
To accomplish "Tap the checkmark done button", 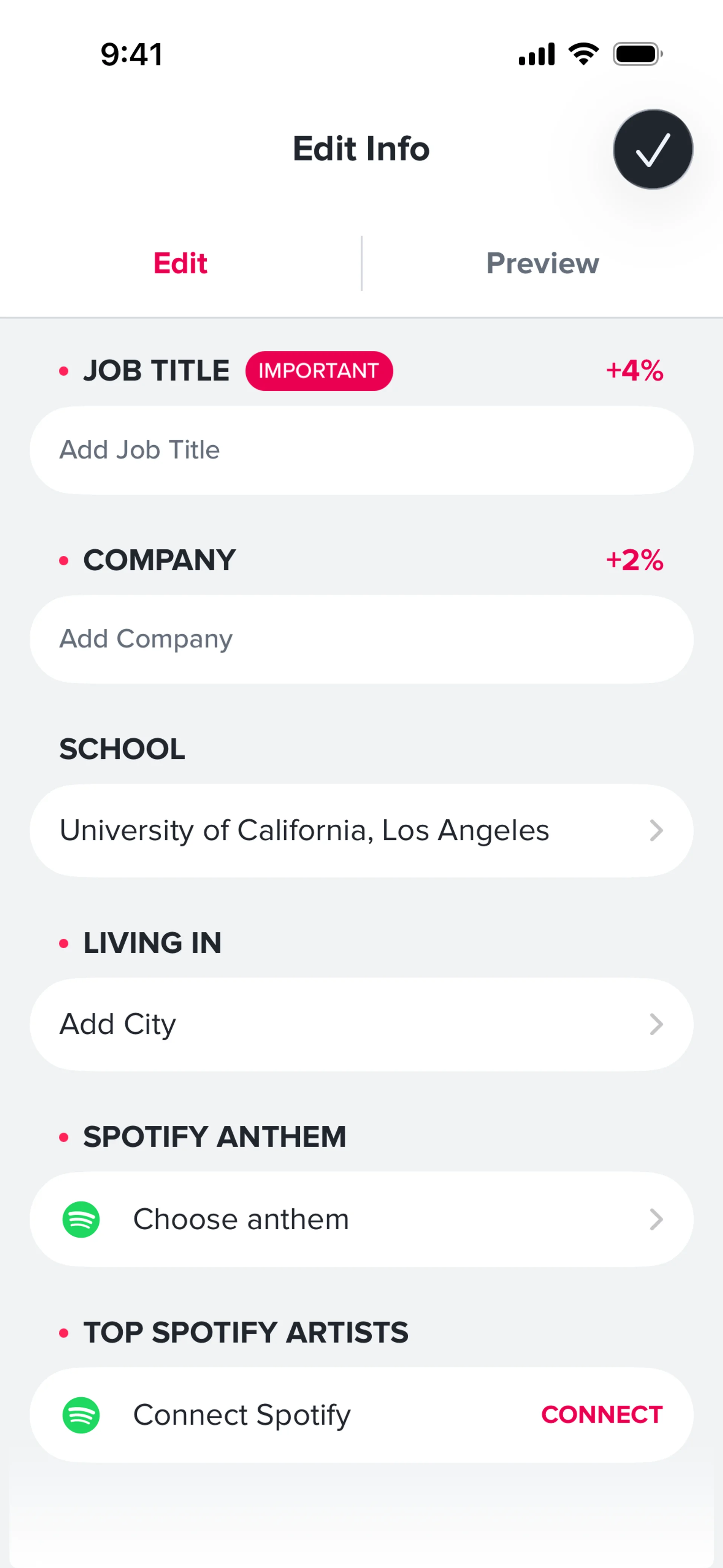I will [653, 149].
